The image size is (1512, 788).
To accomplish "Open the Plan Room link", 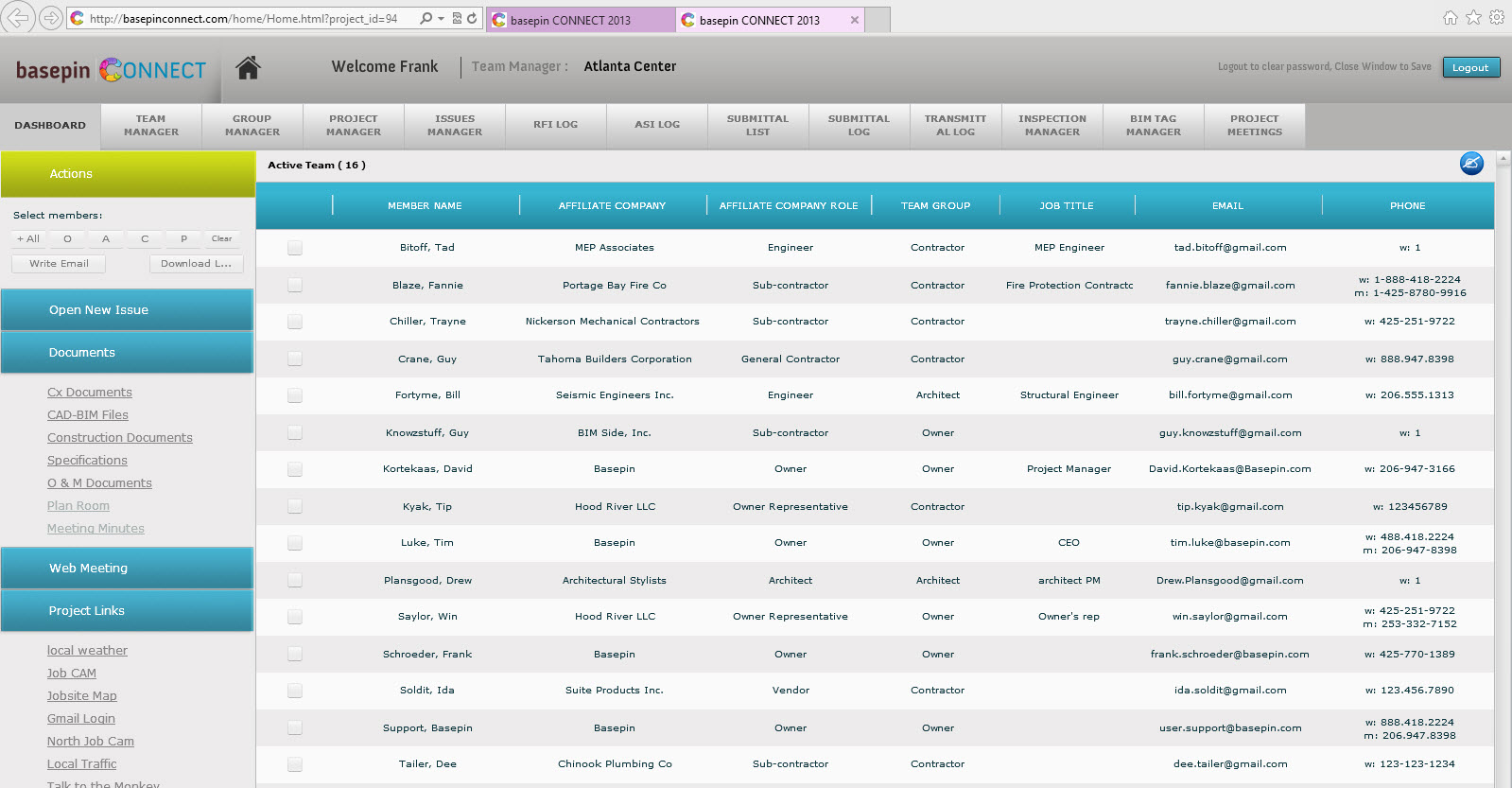I will (78, 506).
